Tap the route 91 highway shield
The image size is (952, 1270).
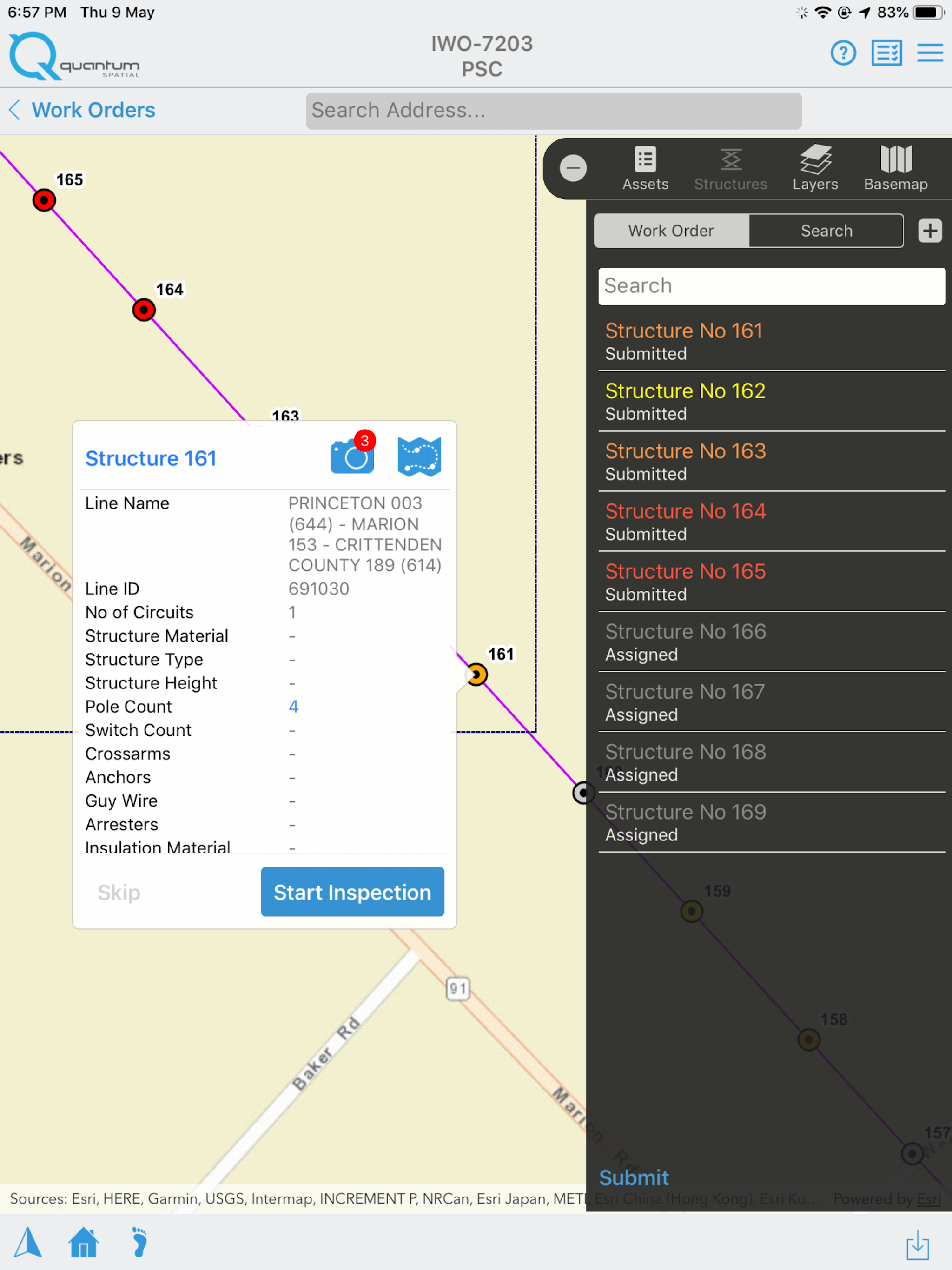click(457, 988)
